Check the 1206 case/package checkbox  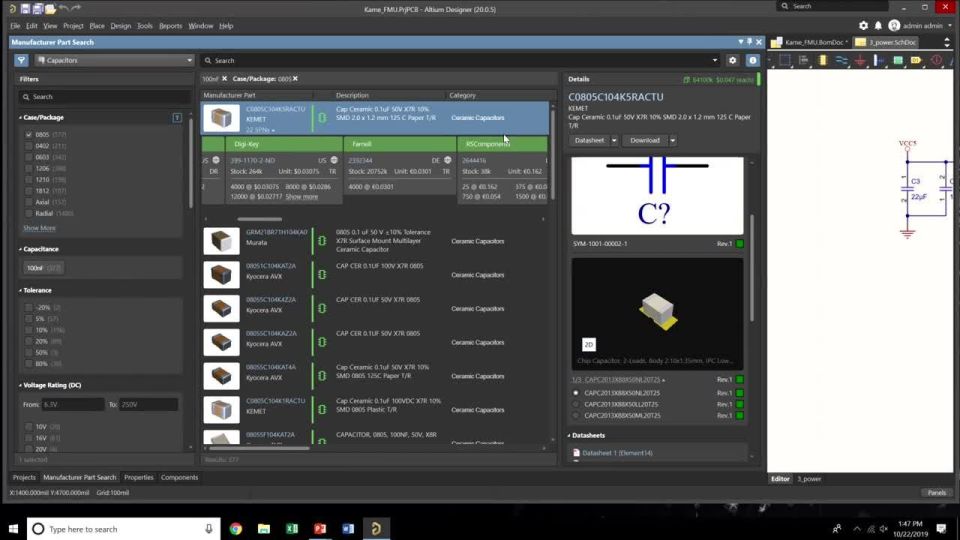(29, 168)
